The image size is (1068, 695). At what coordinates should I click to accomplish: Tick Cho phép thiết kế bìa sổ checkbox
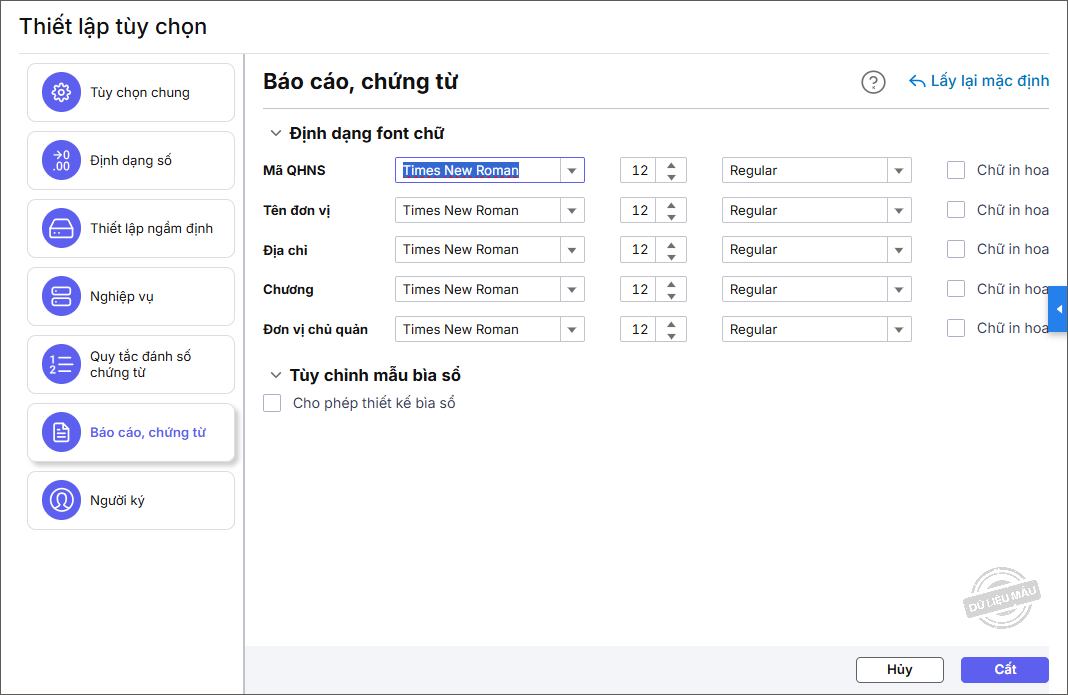(272, 403)
